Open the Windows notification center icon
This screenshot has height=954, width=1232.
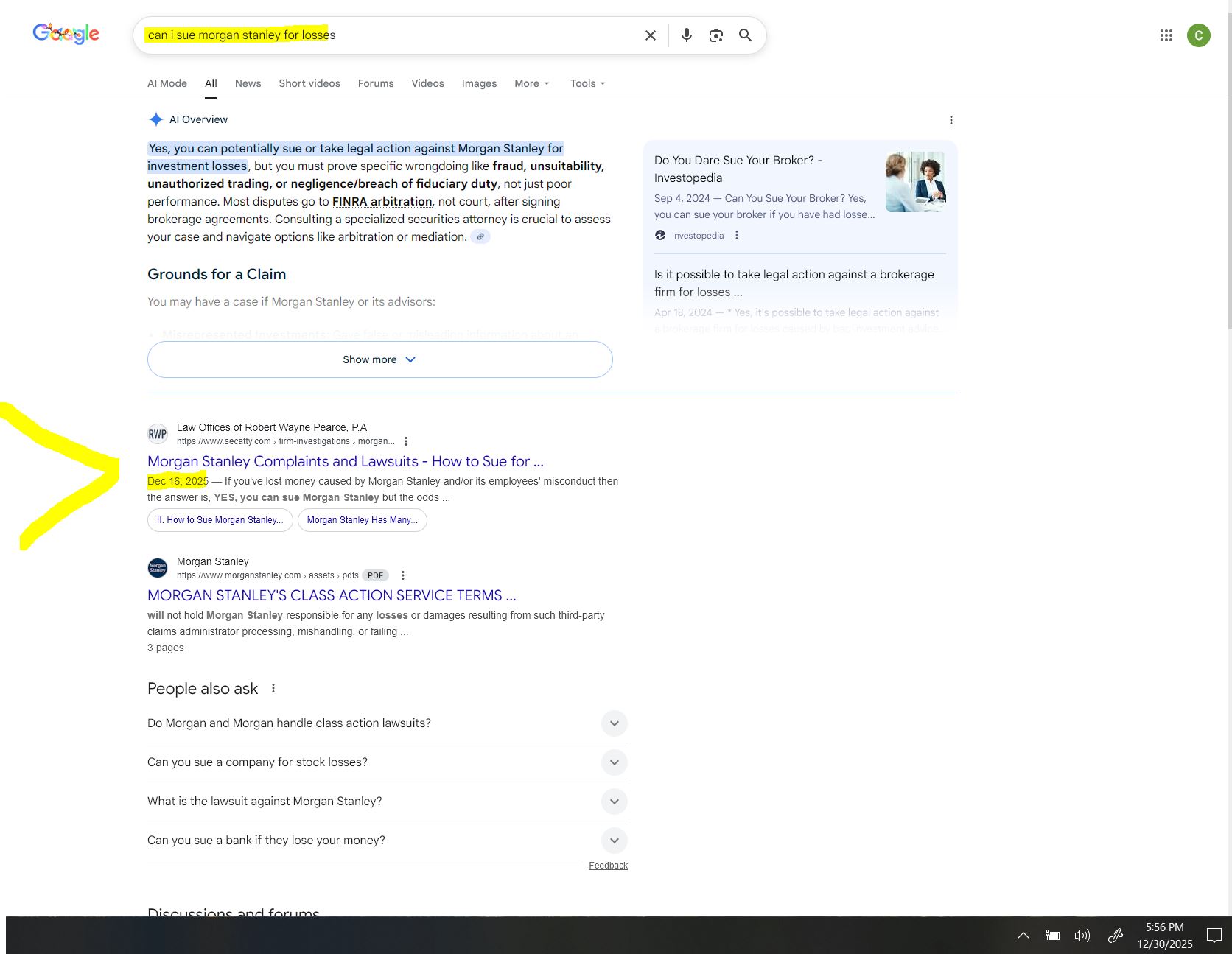[x=1214, y=936]
